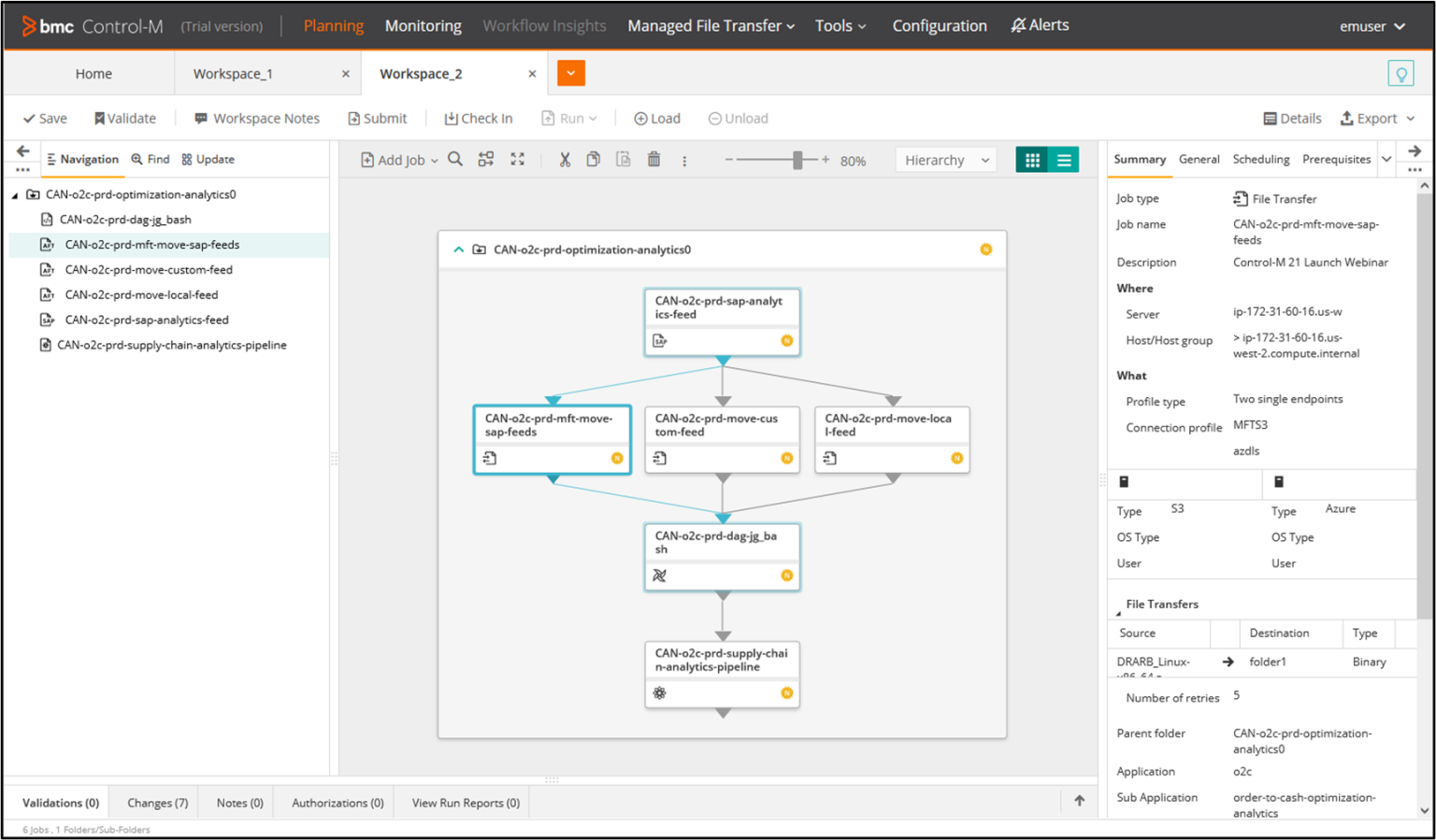Open the Hierarchy view dropdown

[x=945, y=159]
